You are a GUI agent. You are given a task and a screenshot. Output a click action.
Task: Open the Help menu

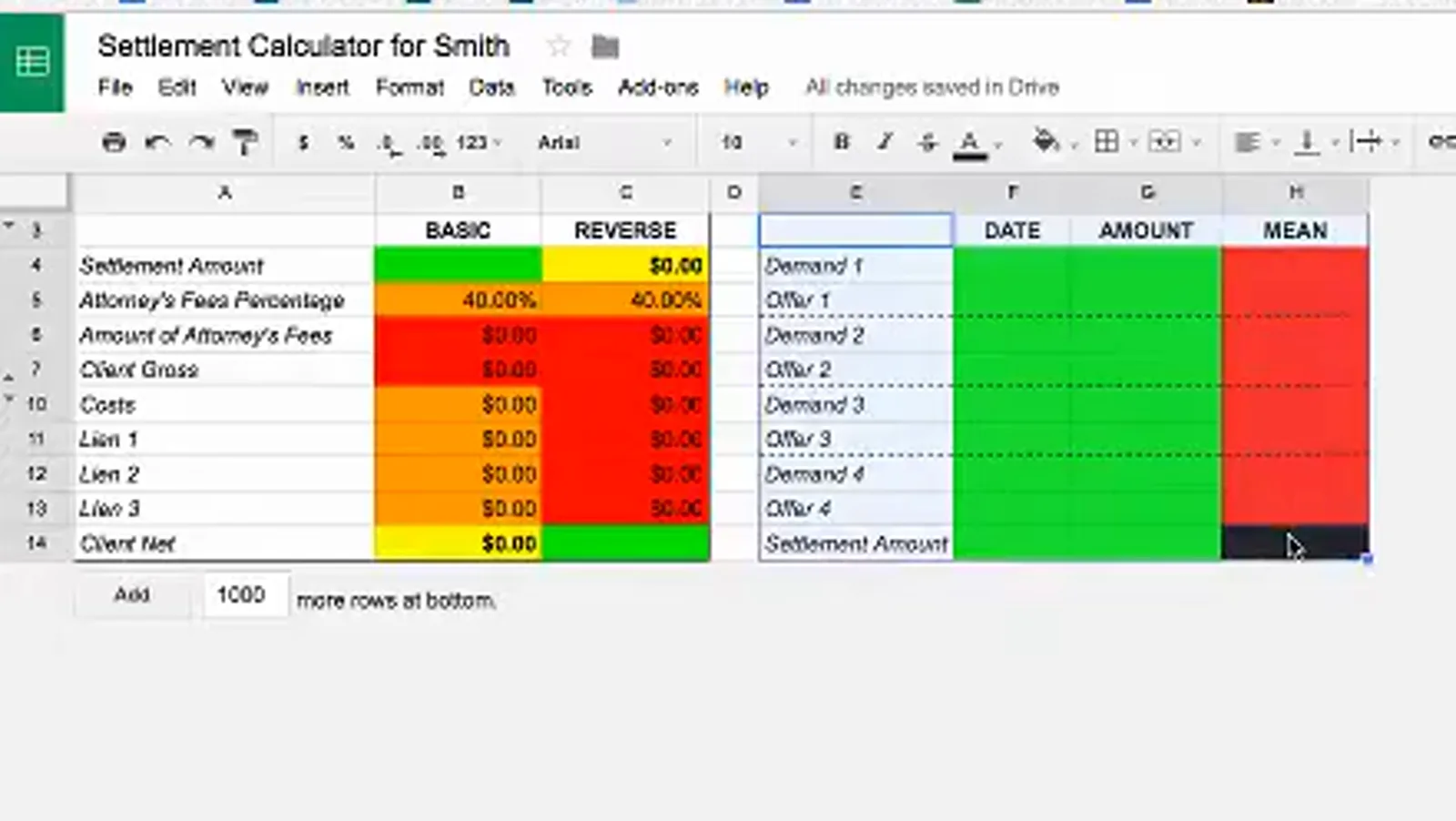746,87
